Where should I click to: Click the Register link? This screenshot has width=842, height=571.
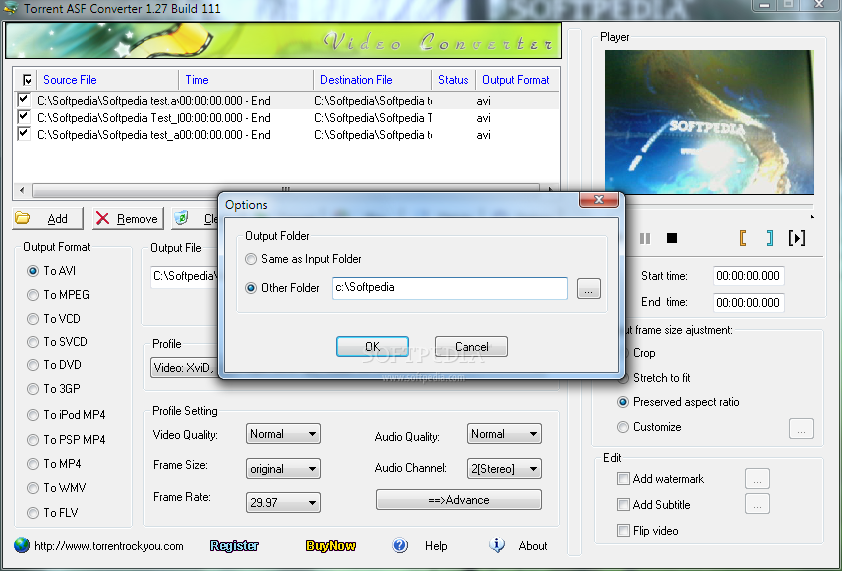[234, 546]
